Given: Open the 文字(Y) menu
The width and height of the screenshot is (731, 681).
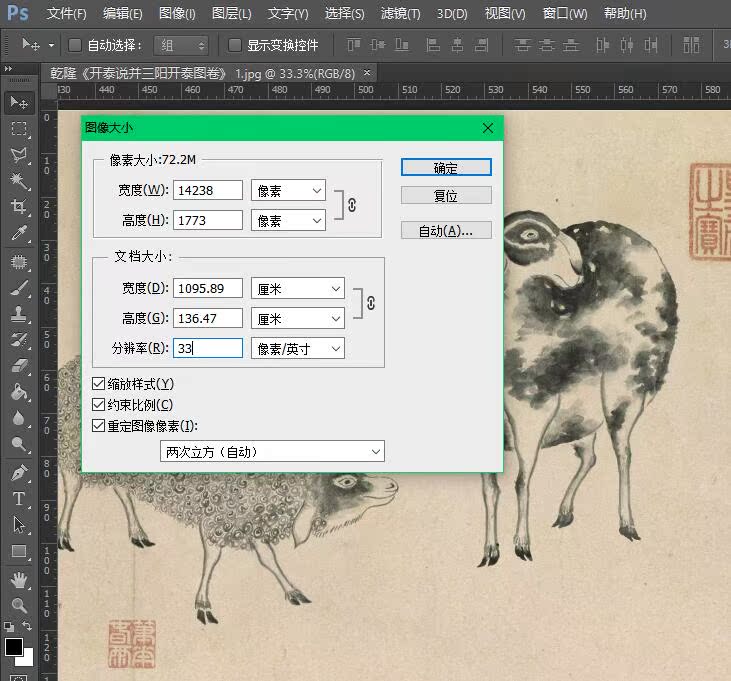Looking at the screenshot, I should [288, 14].
